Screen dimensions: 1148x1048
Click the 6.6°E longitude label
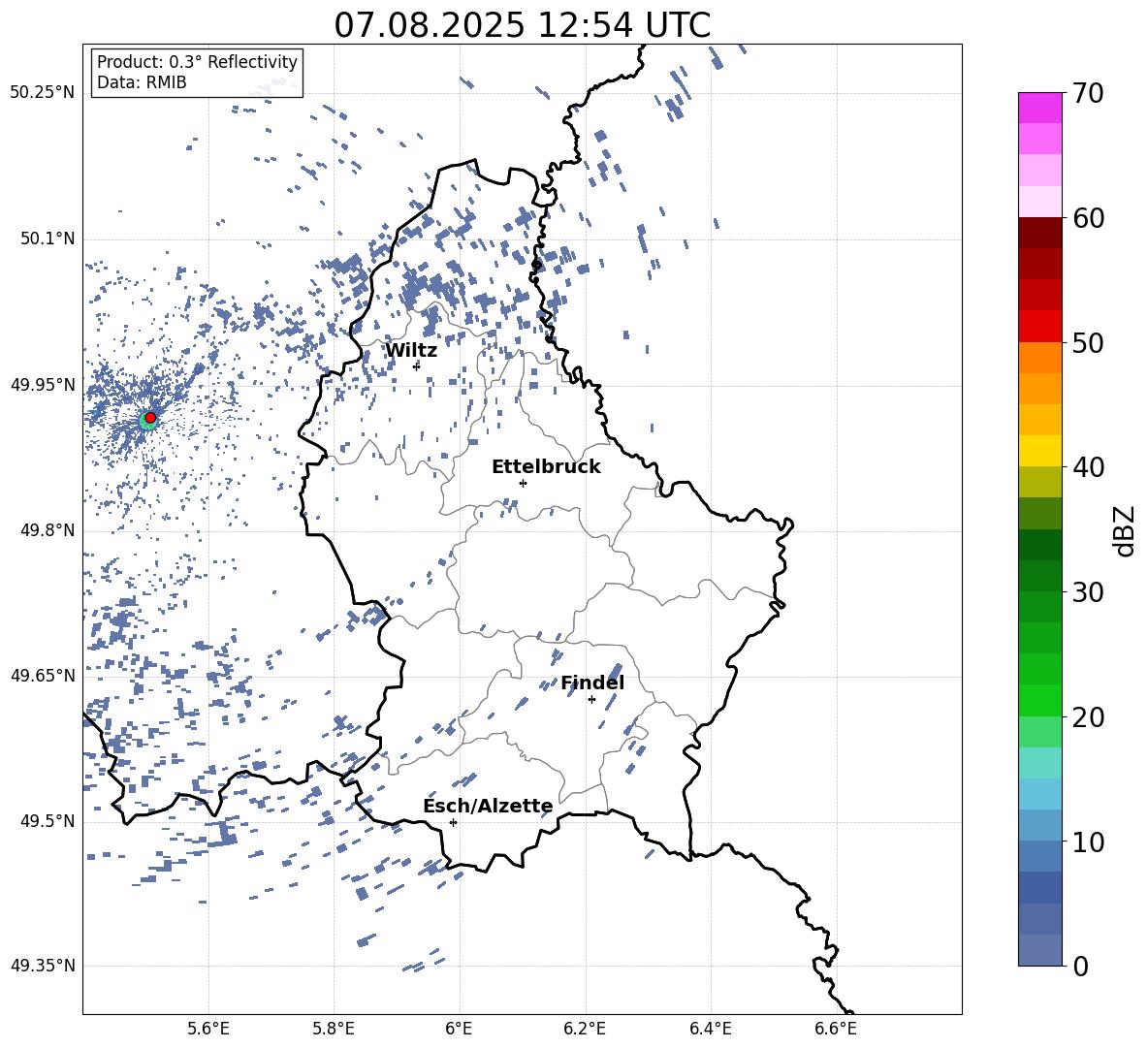(836, 1029)
